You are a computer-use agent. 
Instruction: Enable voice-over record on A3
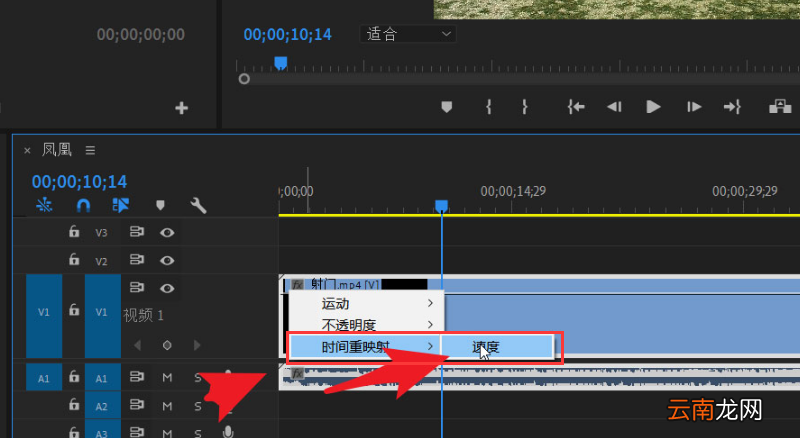[x=228, y=432]
